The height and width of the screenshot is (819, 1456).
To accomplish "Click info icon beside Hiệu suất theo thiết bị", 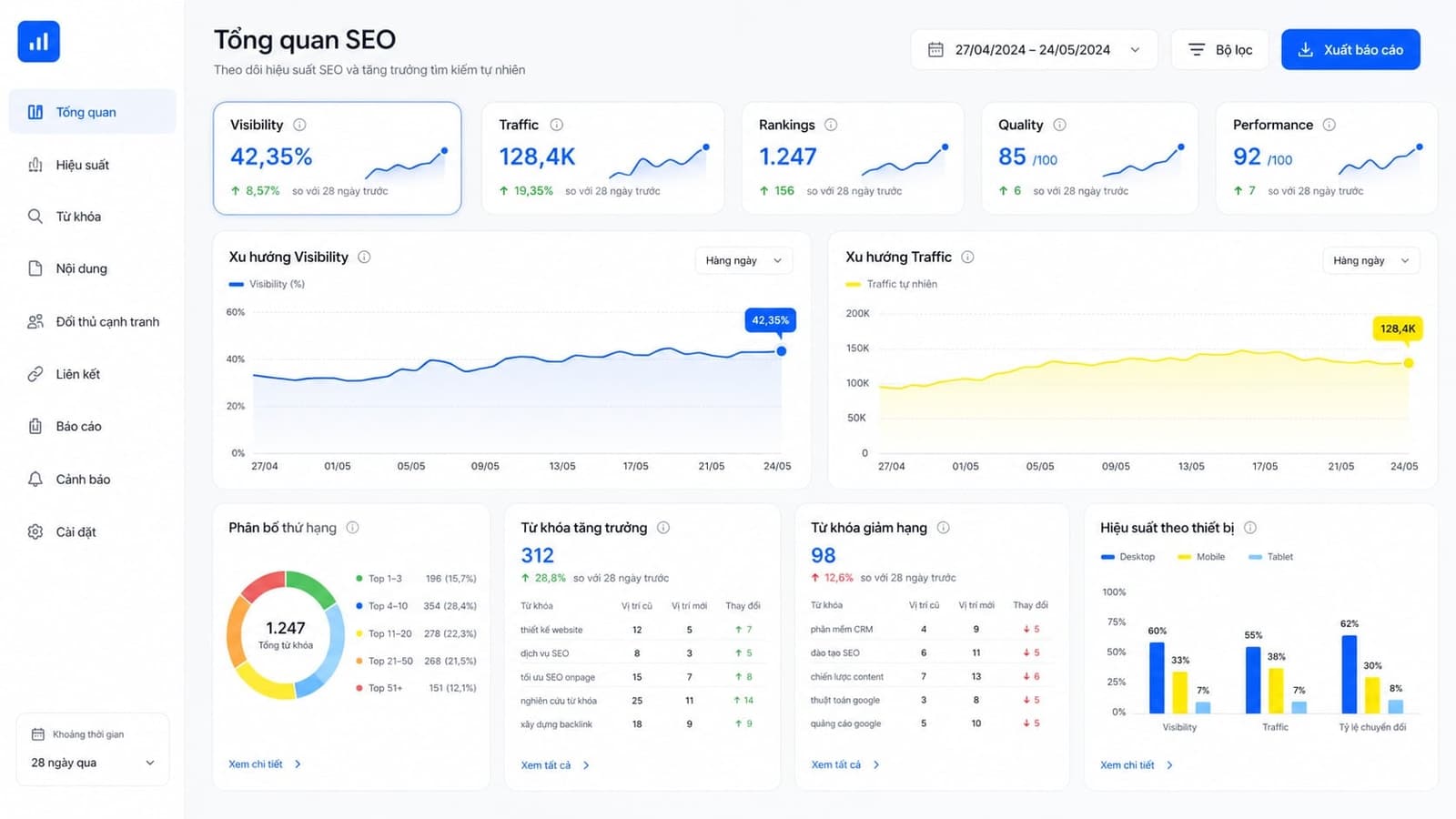I will coord(1250,528).
